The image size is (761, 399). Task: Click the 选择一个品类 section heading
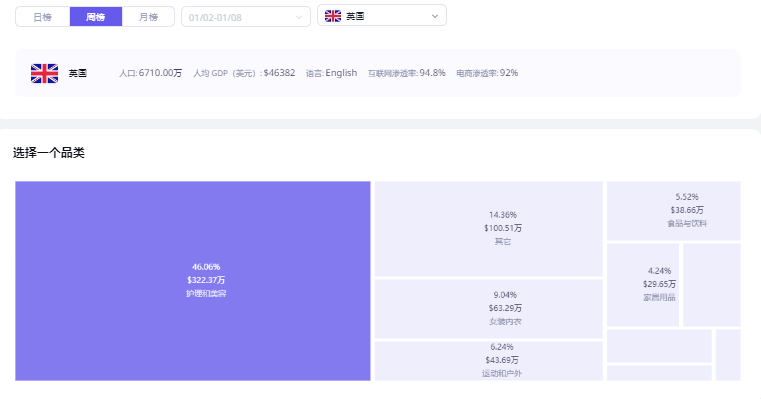point(49,153)
